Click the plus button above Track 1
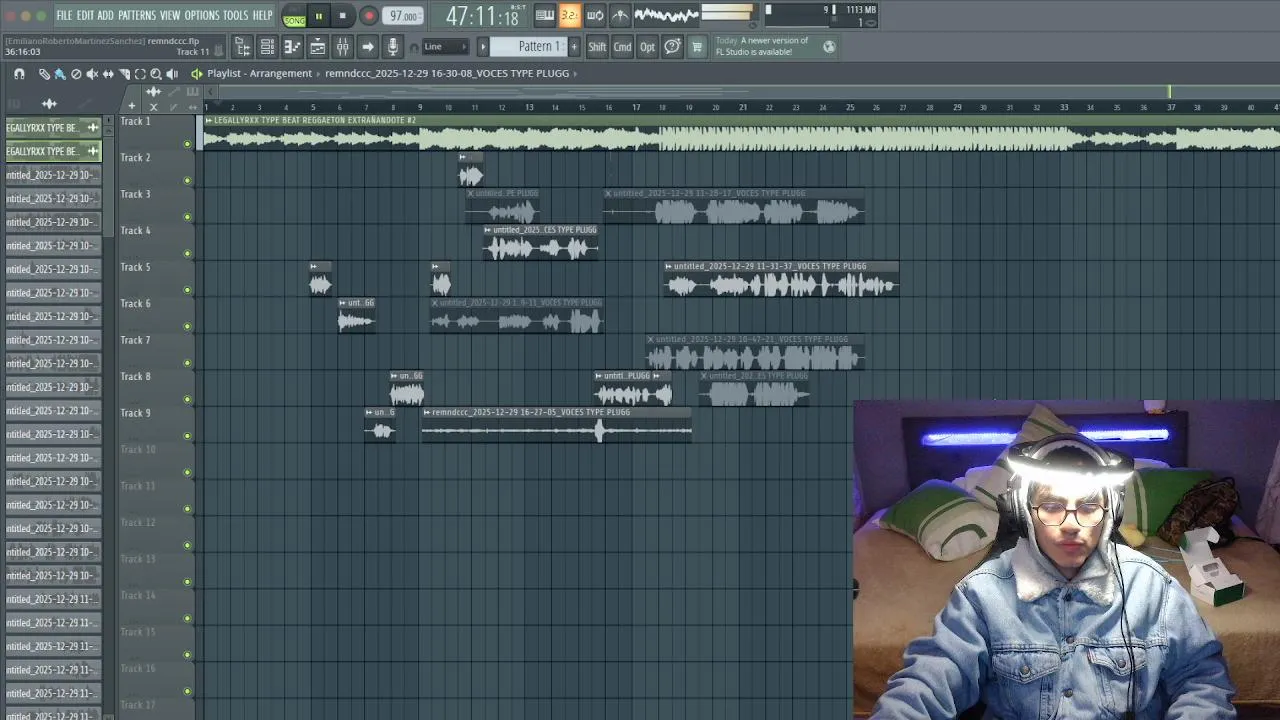Image resolution: width=1280 pixels, height=720 pixels. point(131,106)
